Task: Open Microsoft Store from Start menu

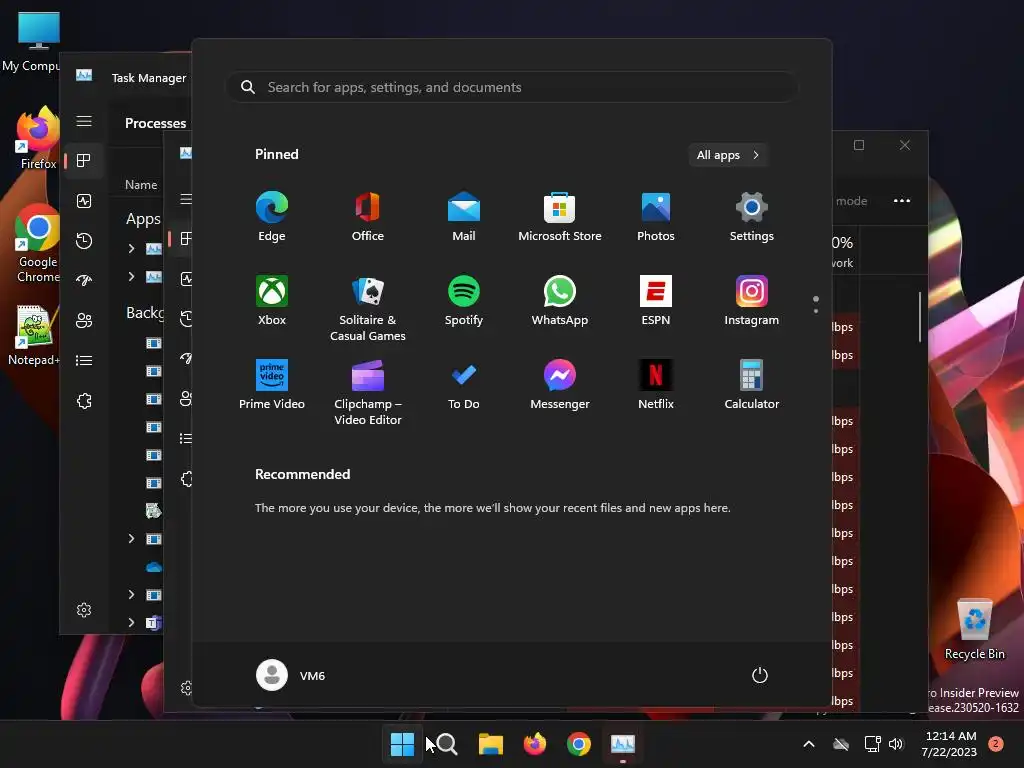Action: tap(560, 217)
